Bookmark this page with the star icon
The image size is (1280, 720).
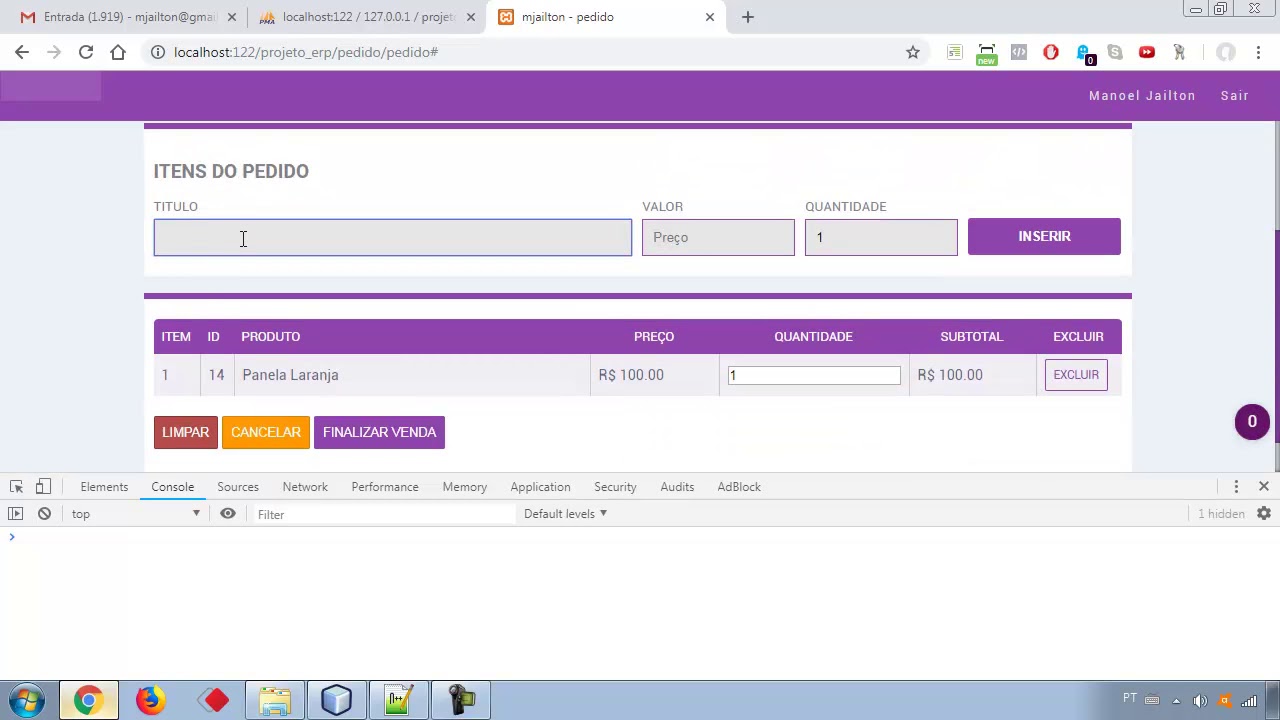click(913, 52)
